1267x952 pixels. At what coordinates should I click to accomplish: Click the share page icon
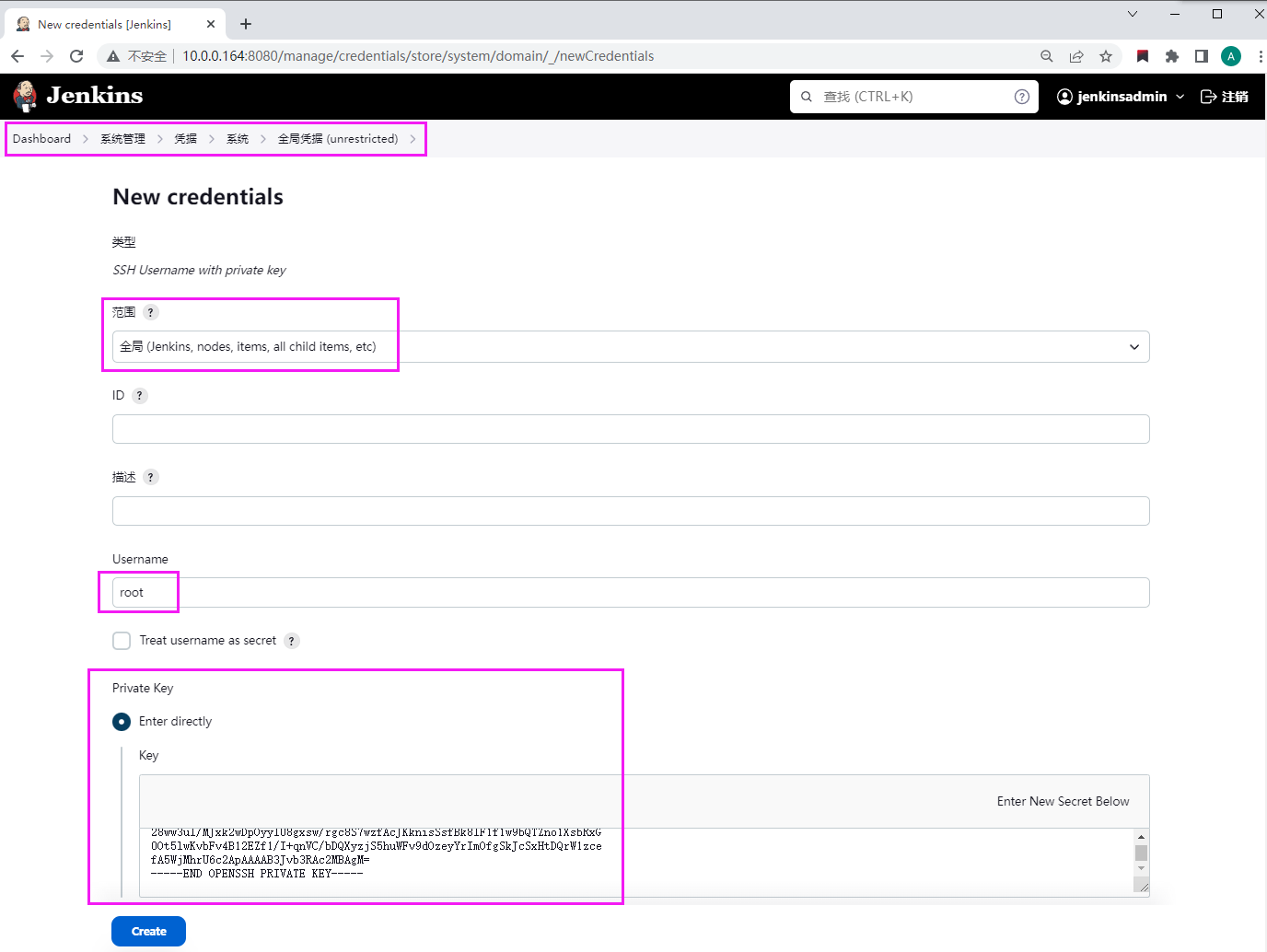tap(1076, 56)
